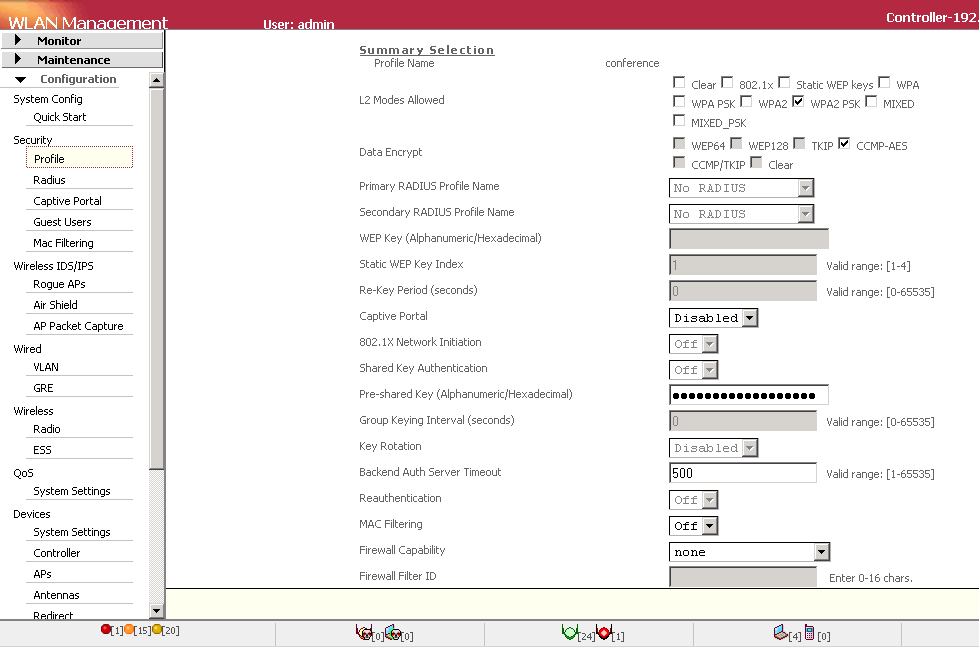Click the orange major alarm icon

coord(129,629)
